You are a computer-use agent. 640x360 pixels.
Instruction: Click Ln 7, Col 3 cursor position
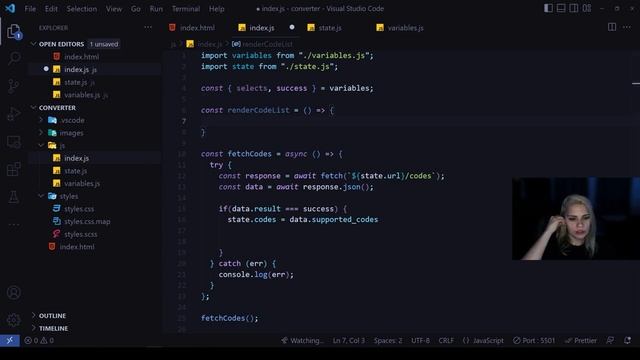[x=349, y=340]
